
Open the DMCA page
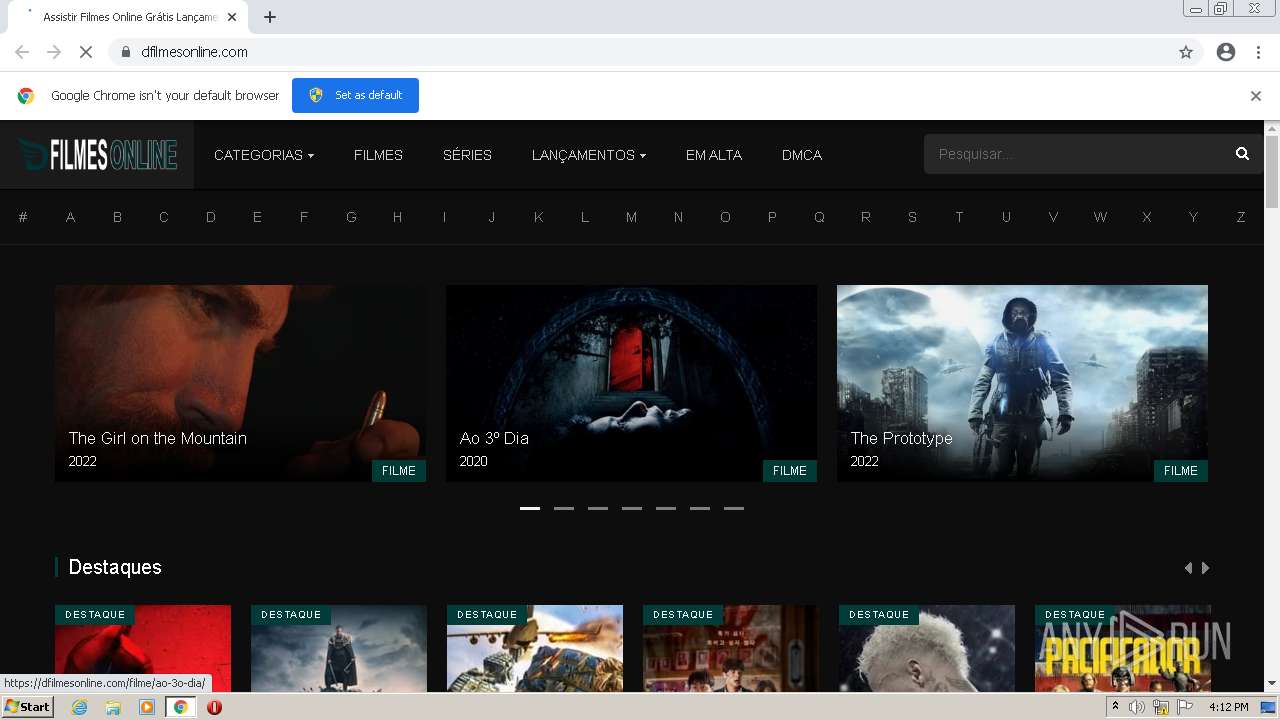tap(802, 155)
